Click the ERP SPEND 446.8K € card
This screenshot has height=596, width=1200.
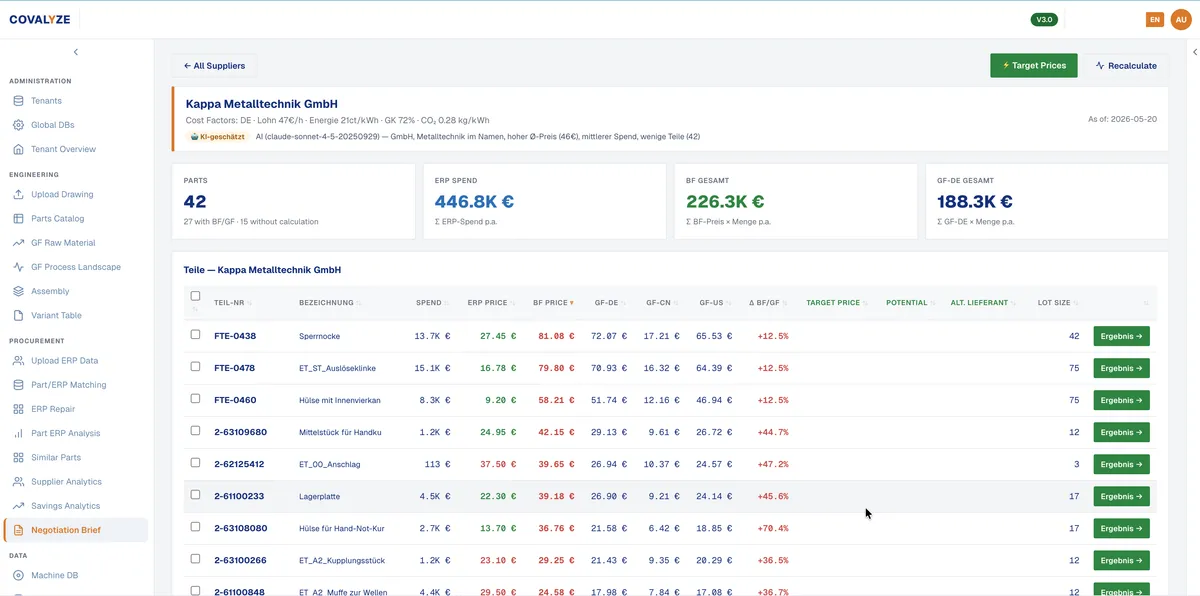point(544,202)
